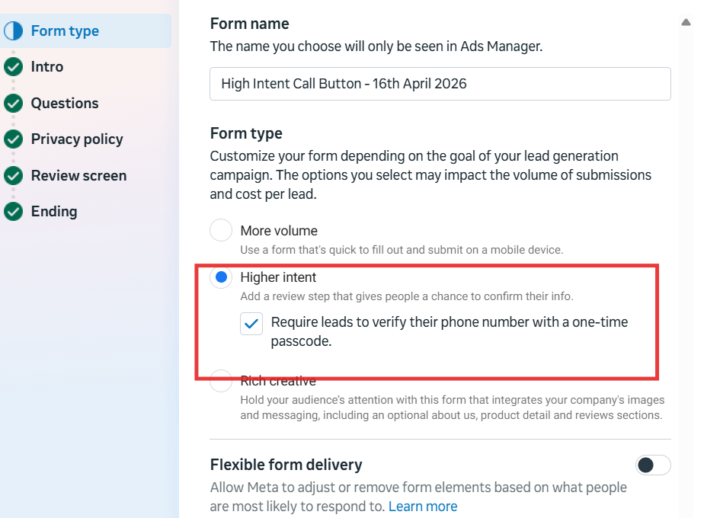The image size is (720, 518).
Task: Click the green checkmark beside Privacy policy
Action: (13, 139)
